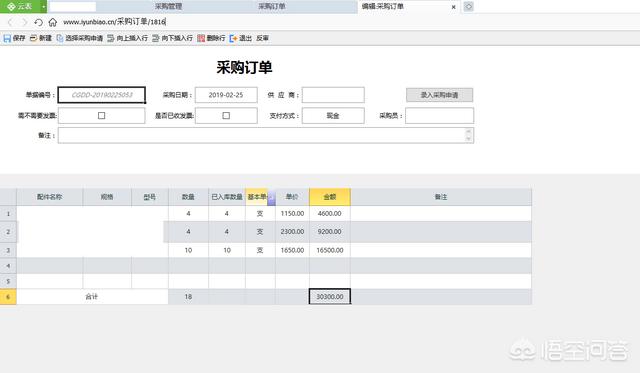Viewport: 640px width, 373px height.
Task: Click the 单据编号 input field
Action: 102,95
